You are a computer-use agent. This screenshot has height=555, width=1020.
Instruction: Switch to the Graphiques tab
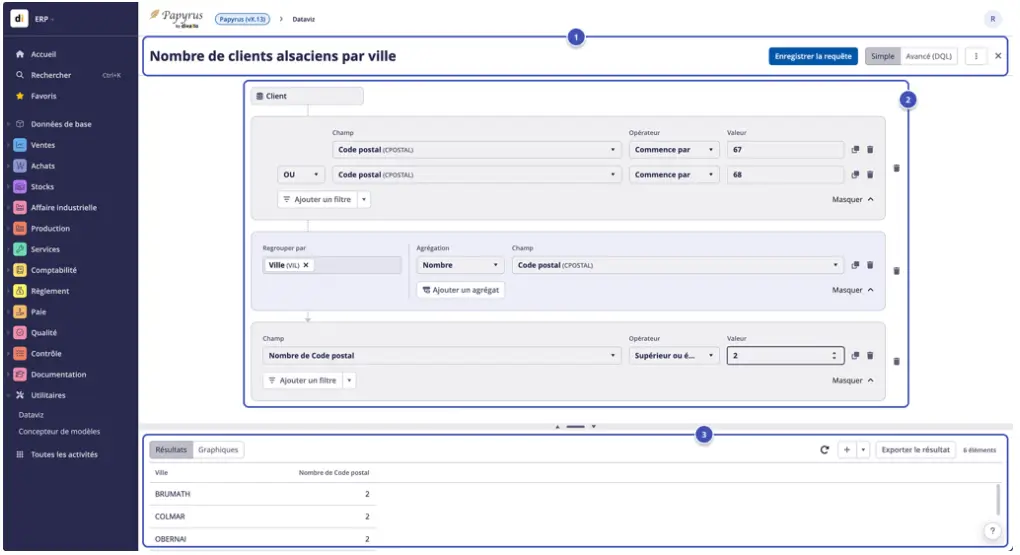pyautogui.click(x=218, y=450)
